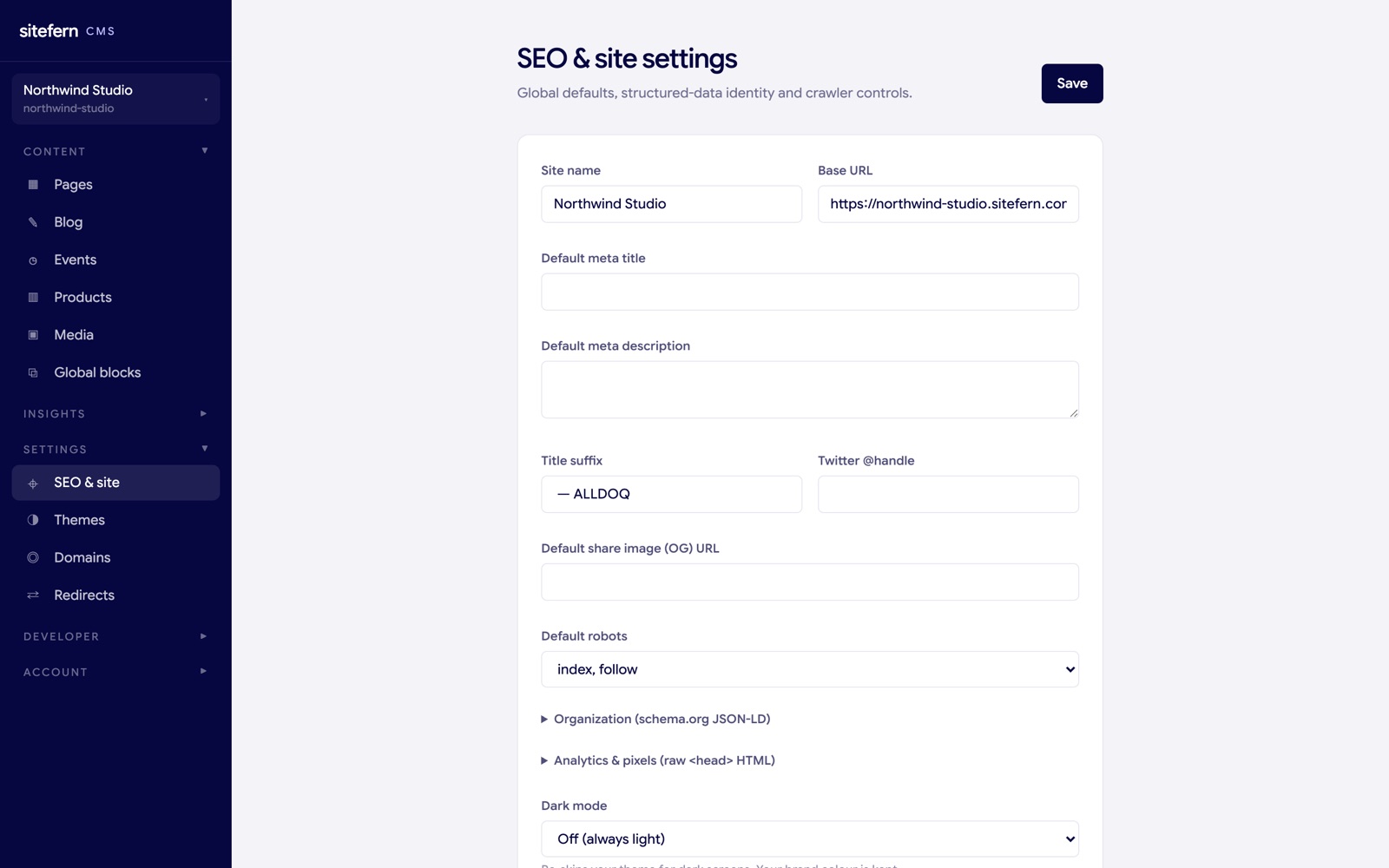Viewport: 1389px width, 868px height.
Task: Click the 'Base URL' label
Action: click(x=845, y=170)
